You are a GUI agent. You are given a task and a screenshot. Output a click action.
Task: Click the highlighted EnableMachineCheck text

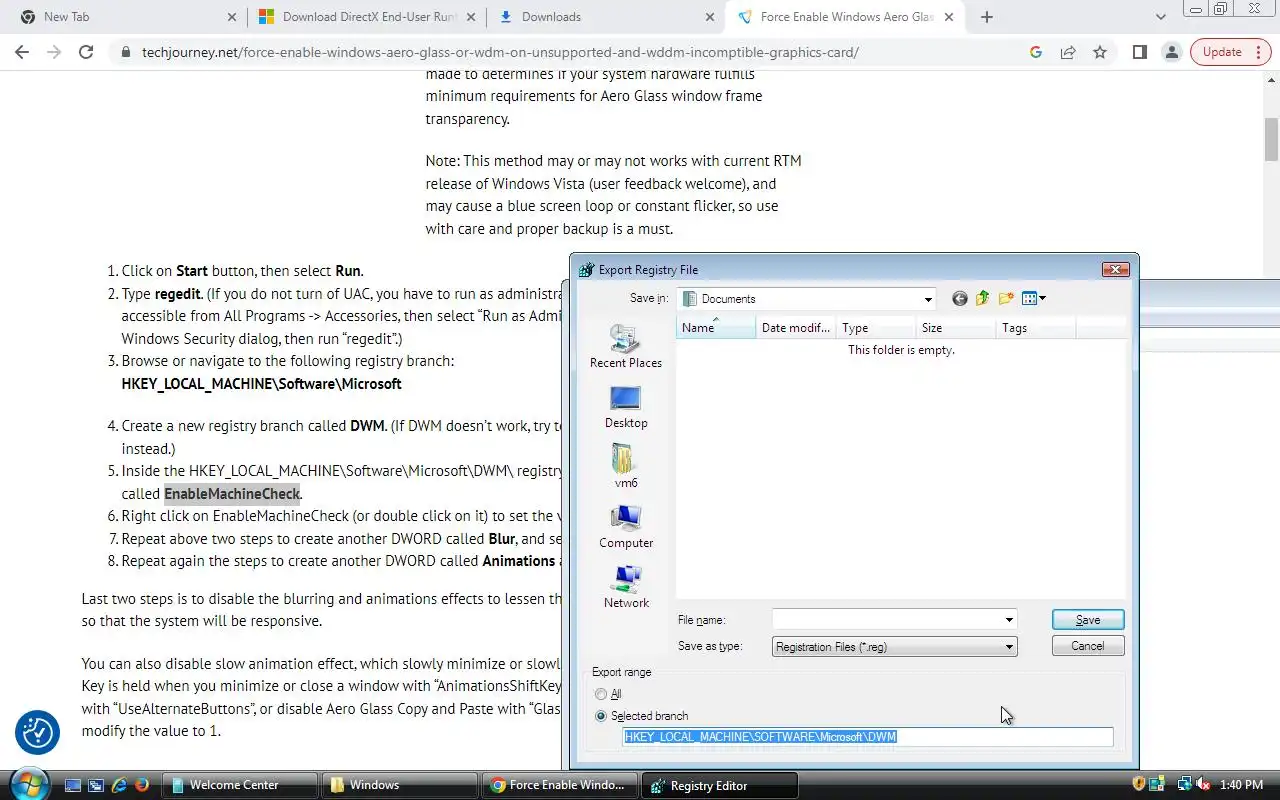coord(232,494)
